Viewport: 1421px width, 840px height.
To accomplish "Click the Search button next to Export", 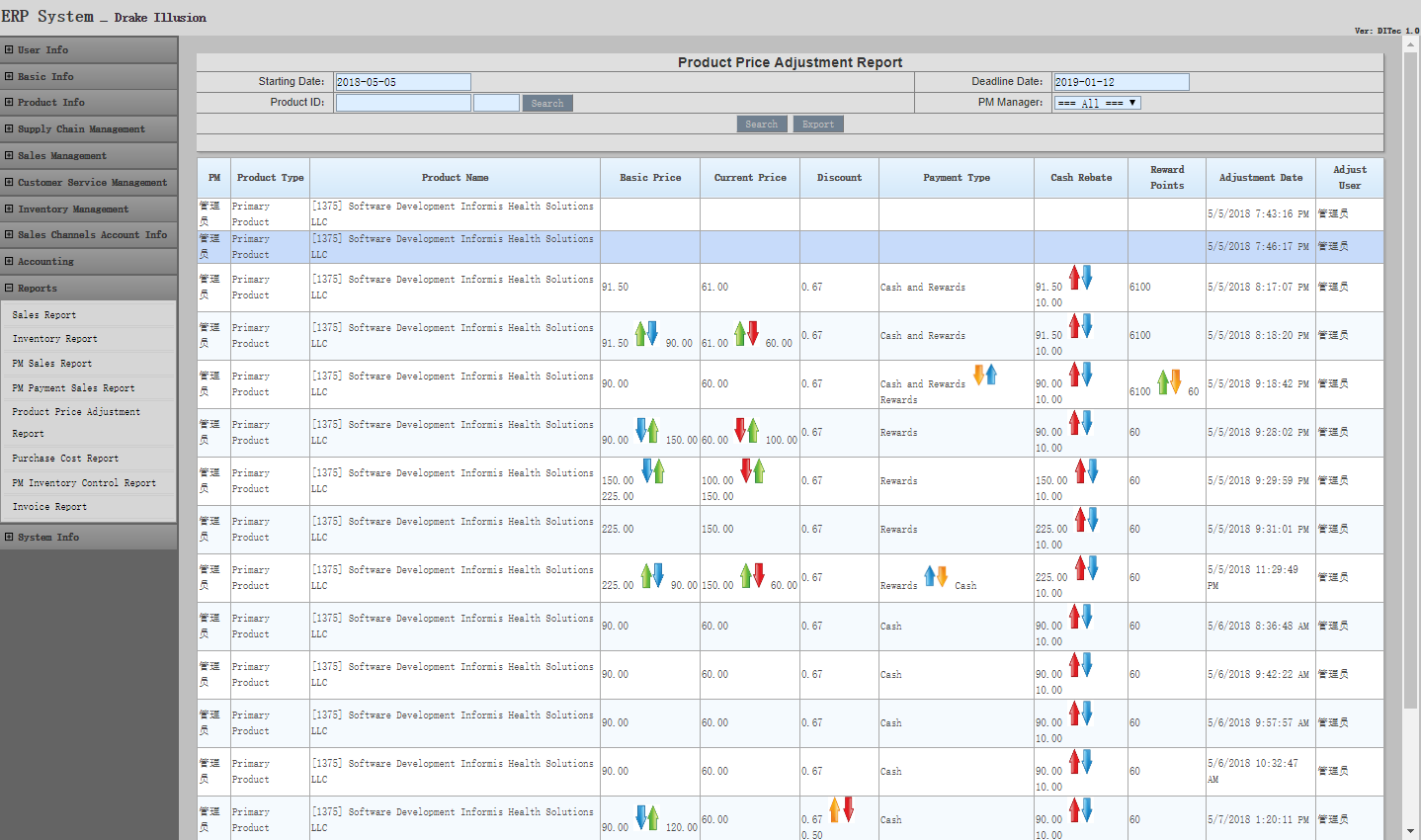I will coord(762,124).
